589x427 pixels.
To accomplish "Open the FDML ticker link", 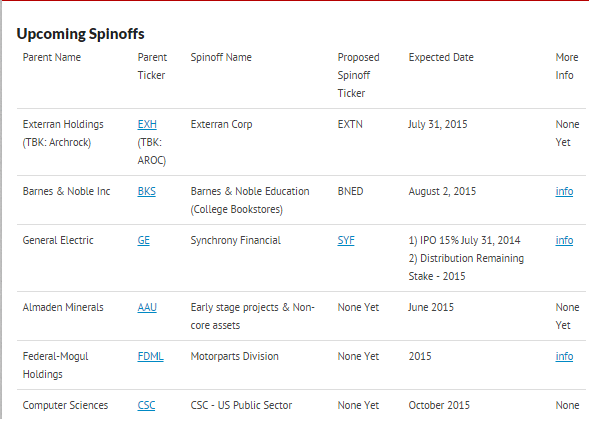I will 150,356.
